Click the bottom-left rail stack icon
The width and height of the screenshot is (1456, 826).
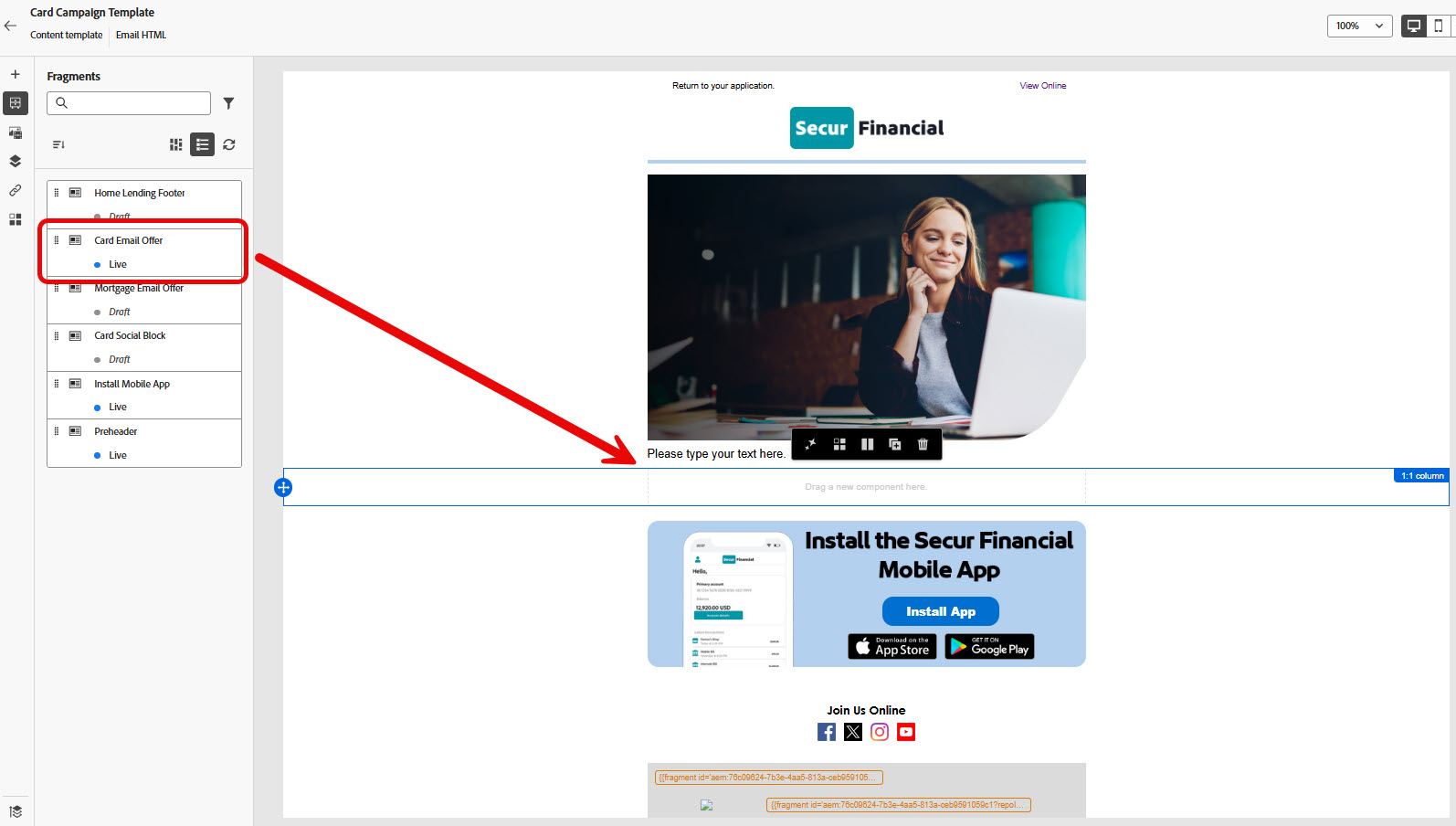[x=16, y=811]
